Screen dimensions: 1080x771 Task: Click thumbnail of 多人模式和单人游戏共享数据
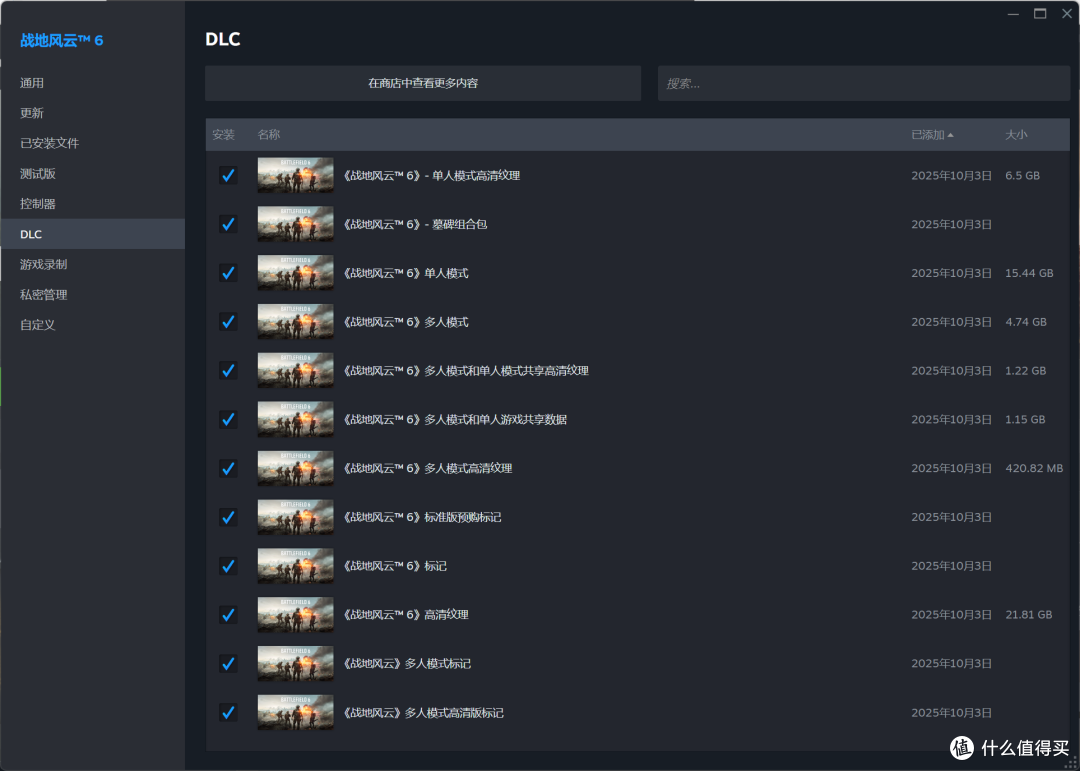pyautogui.click(x=295, y=419)
